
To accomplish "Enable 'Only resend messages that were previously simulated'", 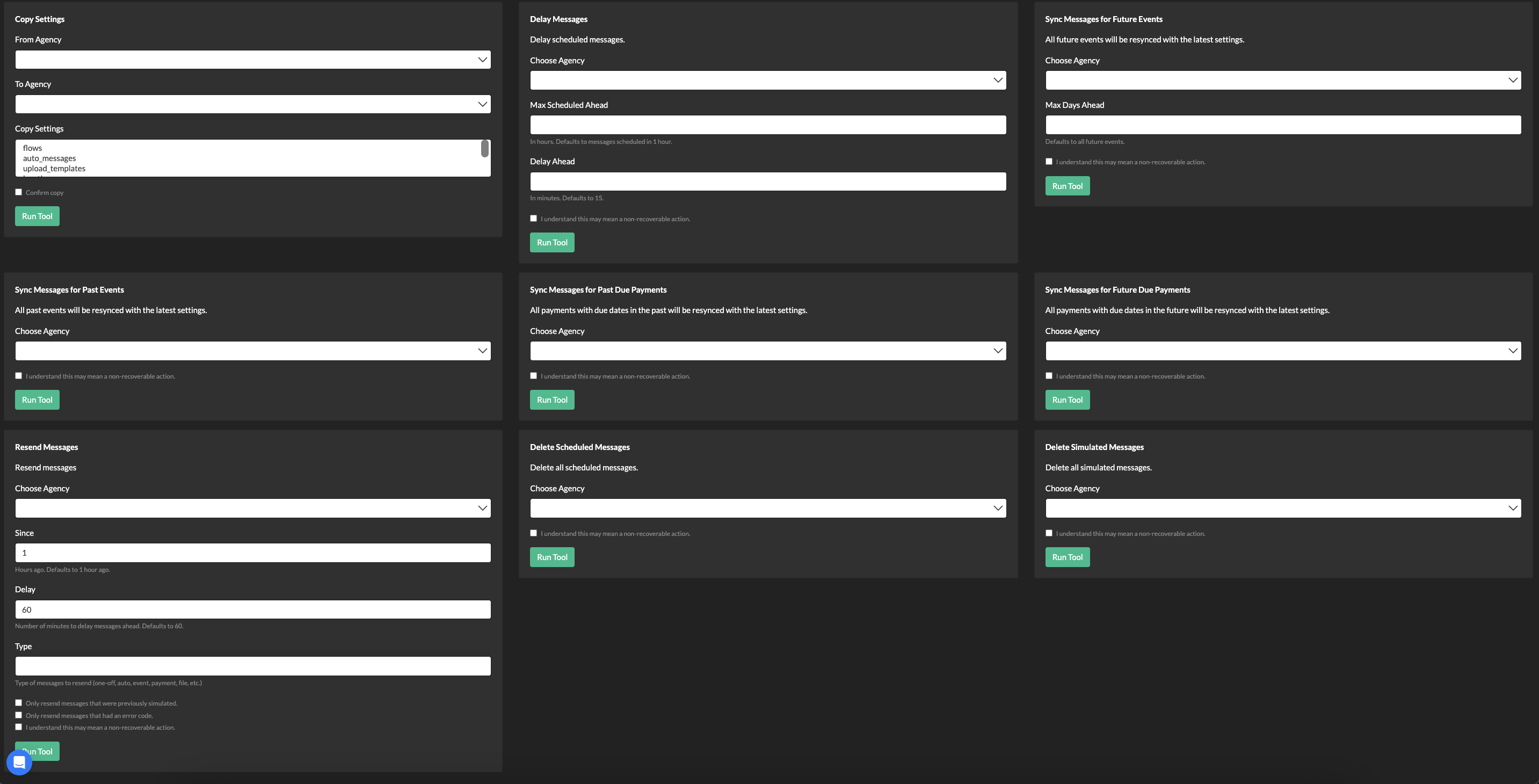I will [18, 702].
